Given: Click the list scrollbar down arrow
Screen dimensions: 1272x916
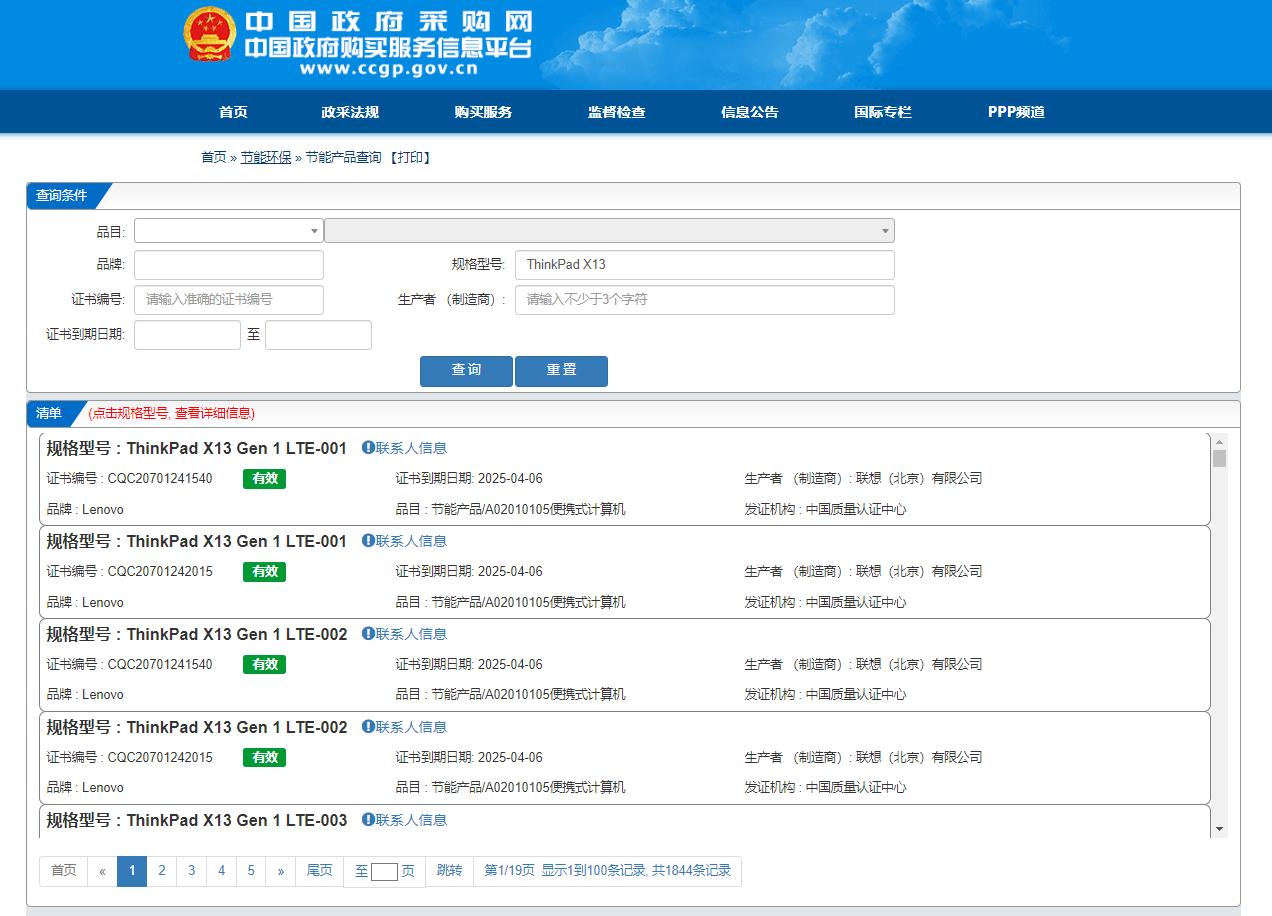Looking at the screenshot, I should point(1219,829).
